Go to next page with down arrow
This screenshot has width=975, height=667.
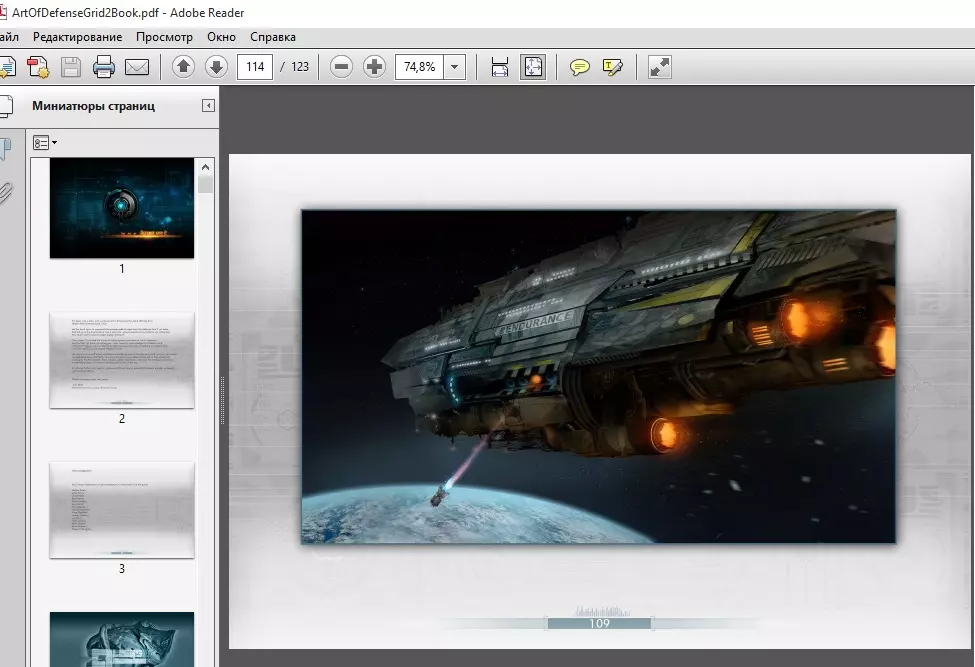coord(216,67)
